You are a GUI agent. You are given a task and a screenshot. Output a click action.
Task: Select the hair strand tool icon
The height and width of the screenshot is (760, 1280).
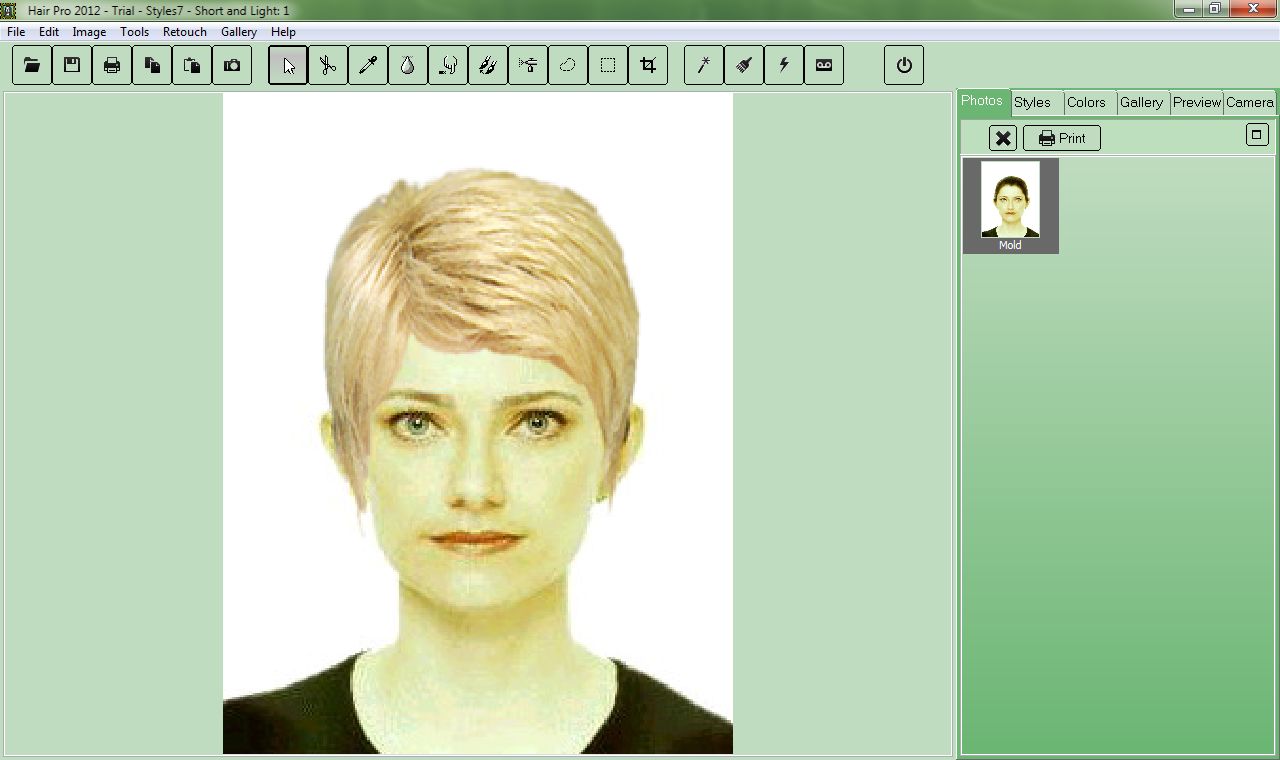coord(448,65)
